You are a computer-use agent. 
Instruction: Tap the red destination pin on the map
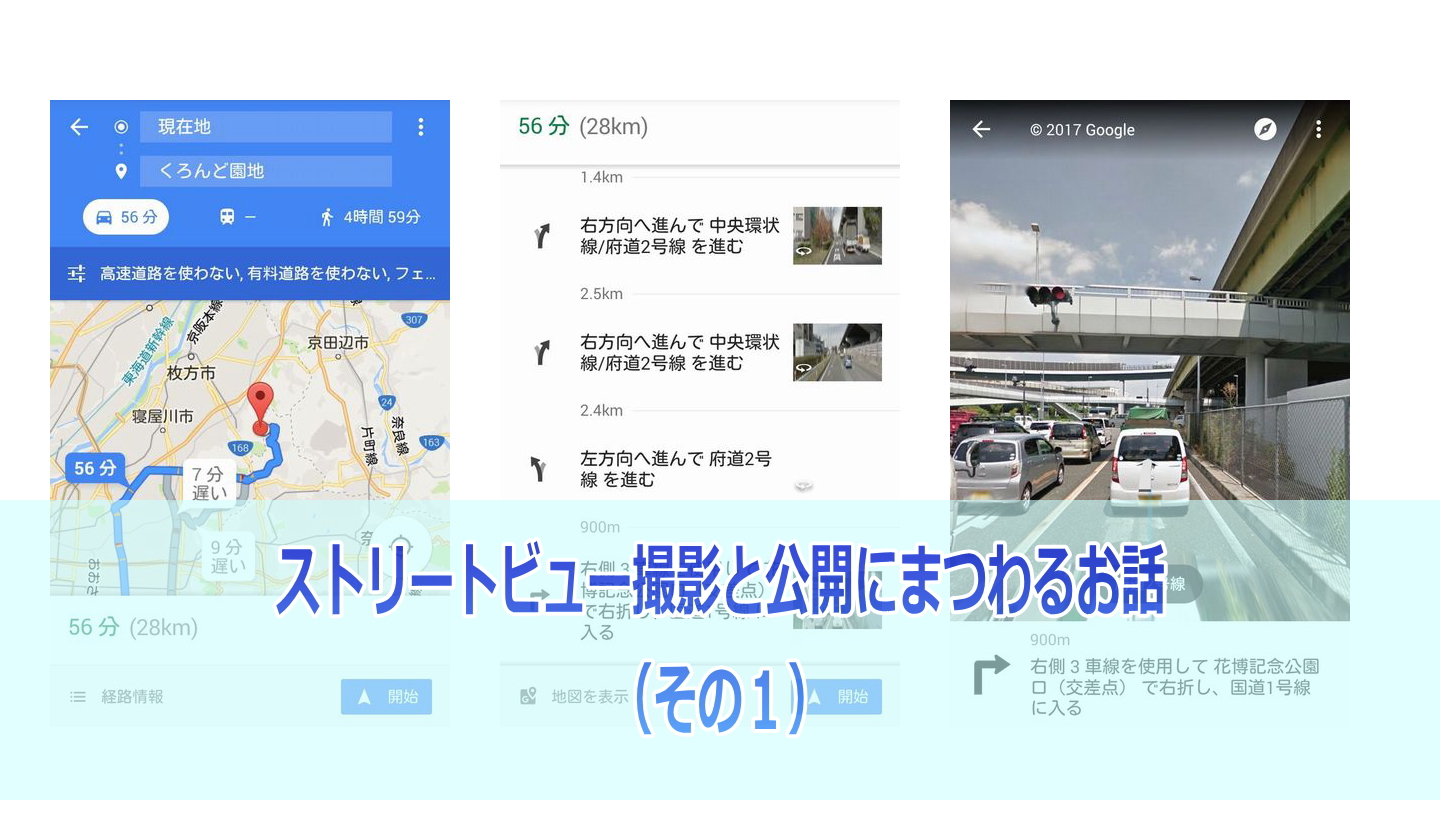point(261,407)
